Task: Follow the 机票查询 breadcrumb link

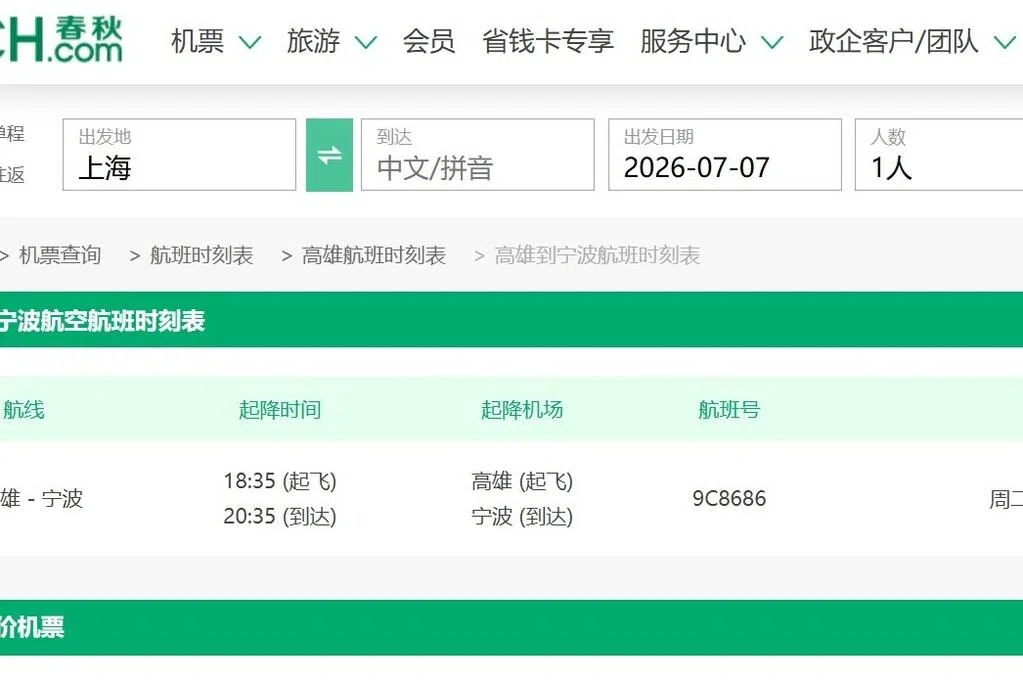Action: click(60, 255)
